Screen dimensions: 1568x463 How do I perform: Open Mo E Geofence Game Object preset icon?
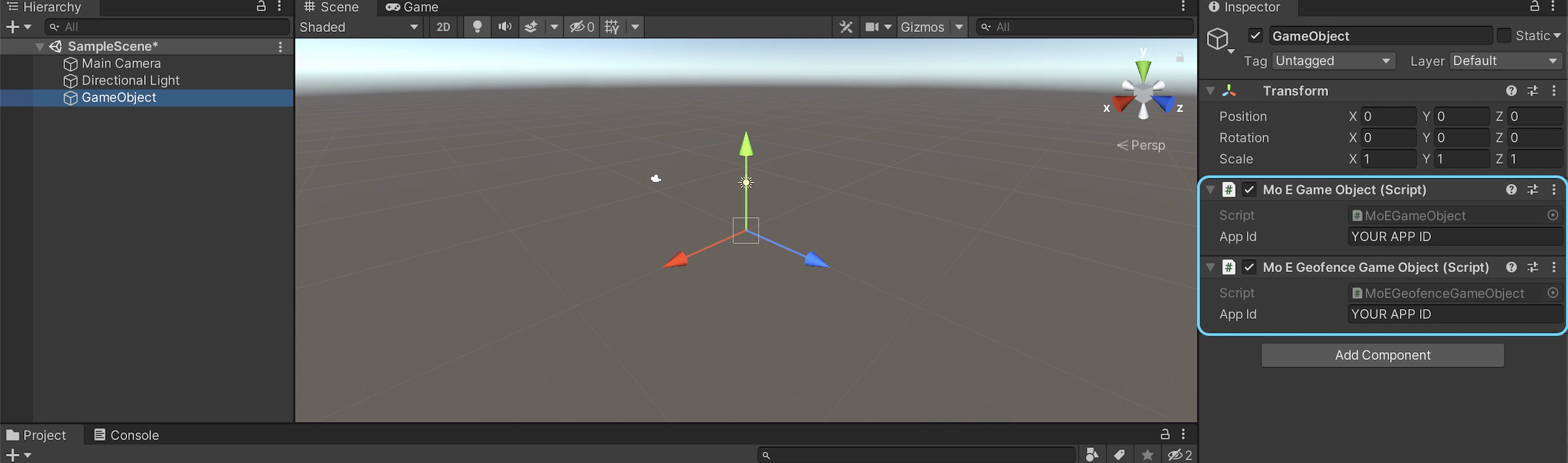coord(1533,267)
